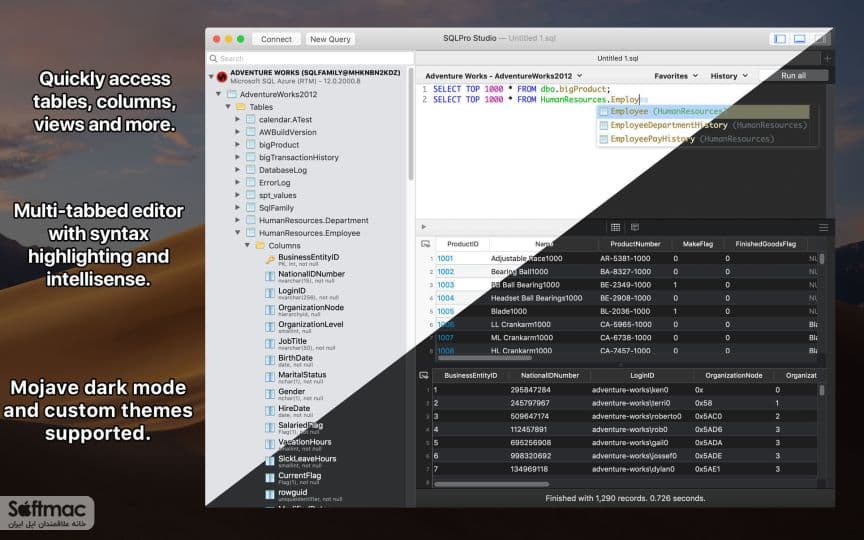The width and height of the screenshot is (864, 540).
Task: Click the horizontal scrollbar under product results
Action: [x=484, y=358]
